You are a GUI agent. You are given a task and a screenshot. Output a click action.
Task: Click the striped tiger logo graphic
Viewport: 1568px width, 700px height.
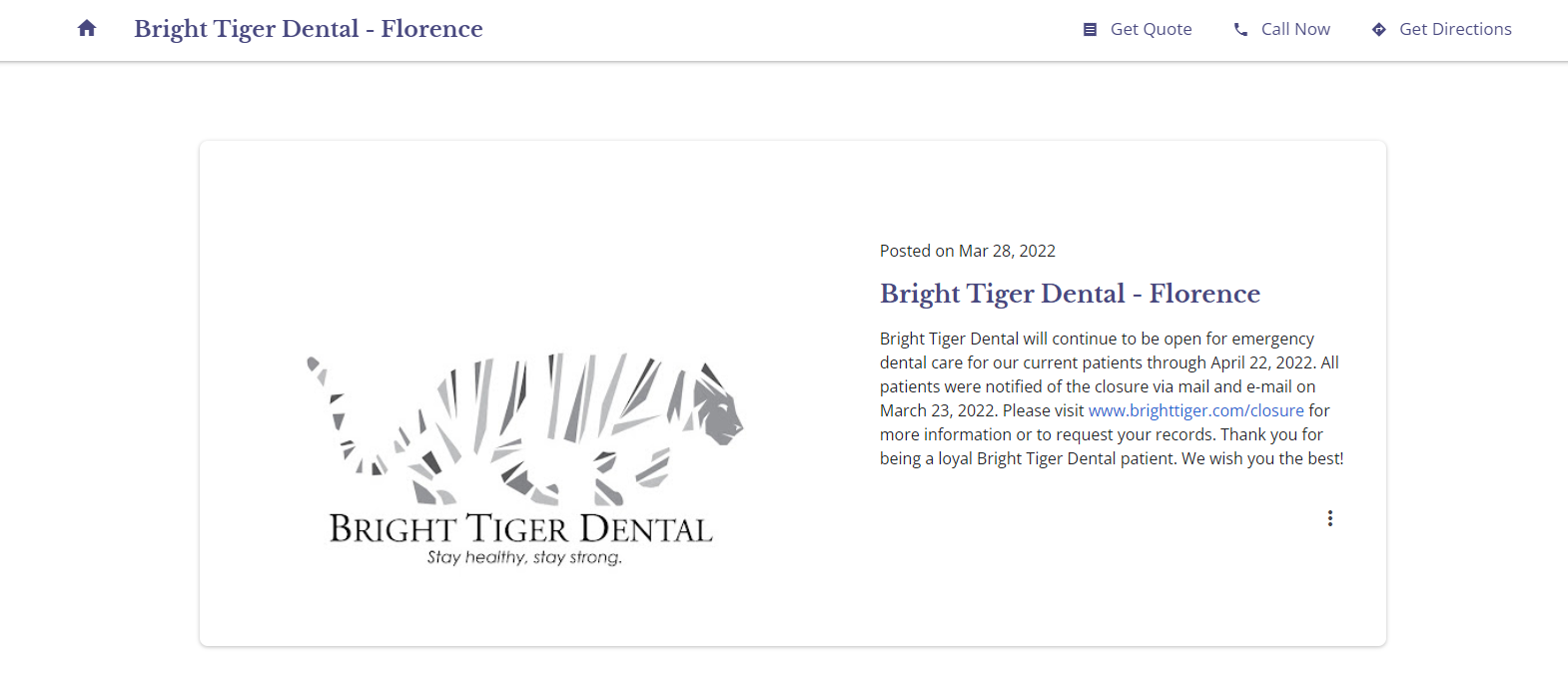(x=524, y=428)
